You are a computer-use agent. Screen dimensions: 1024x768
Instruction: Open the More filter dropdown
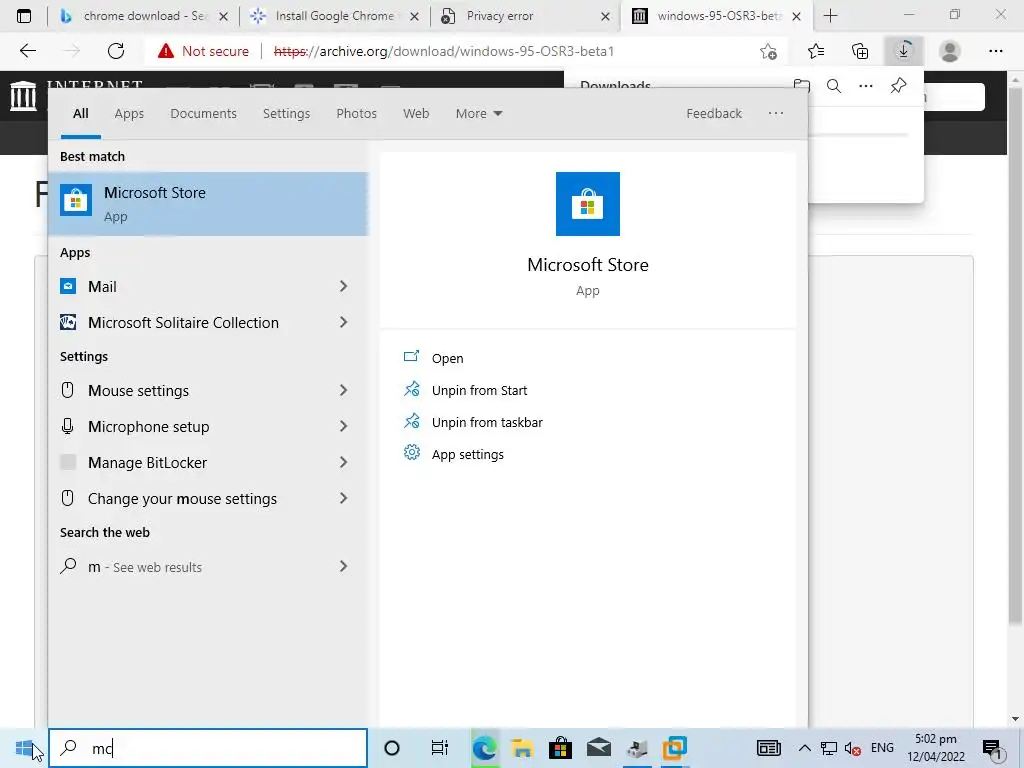pos(479,114)
